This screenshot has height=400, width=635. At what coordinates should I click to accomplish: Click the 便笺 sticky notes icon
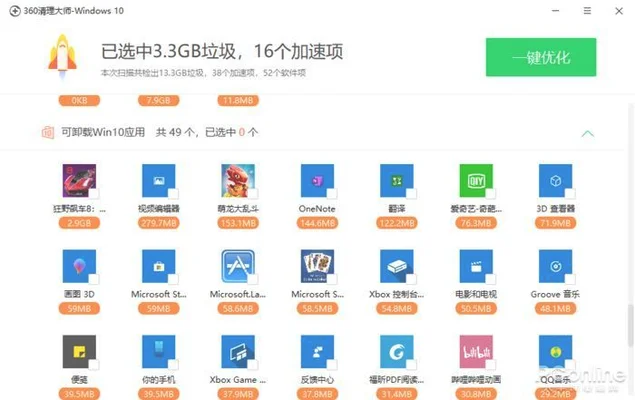(x=79, y=351)
